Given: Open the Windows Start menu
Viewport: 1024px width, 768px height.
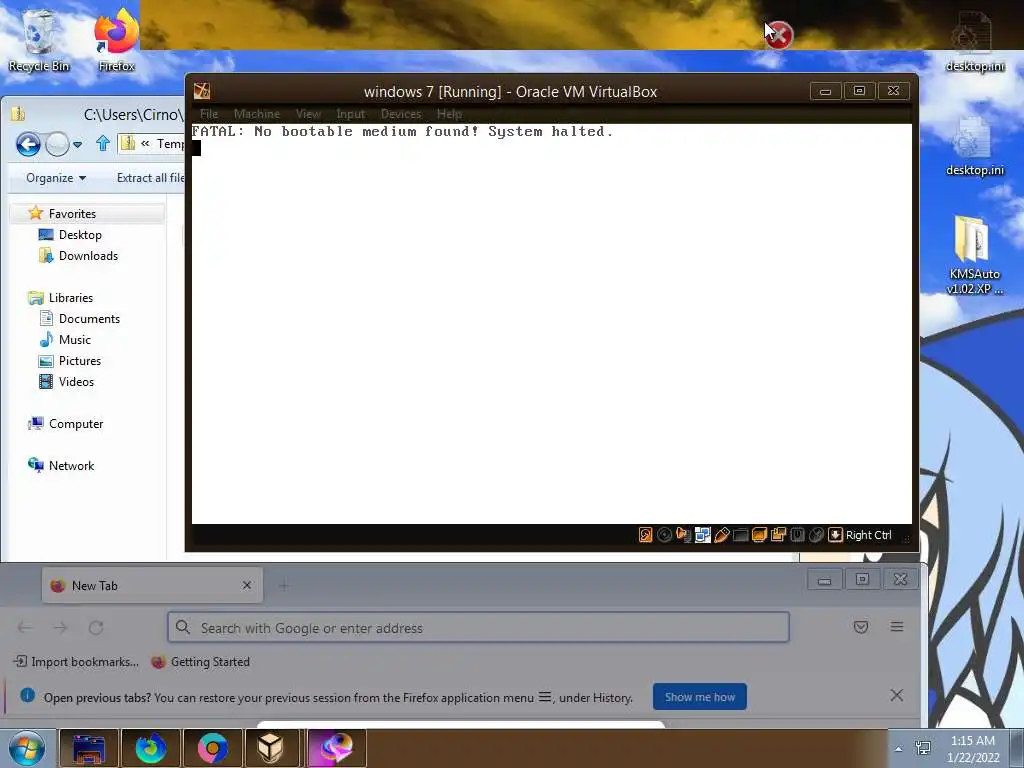Looking at the screenshot, I should (27, 748).
